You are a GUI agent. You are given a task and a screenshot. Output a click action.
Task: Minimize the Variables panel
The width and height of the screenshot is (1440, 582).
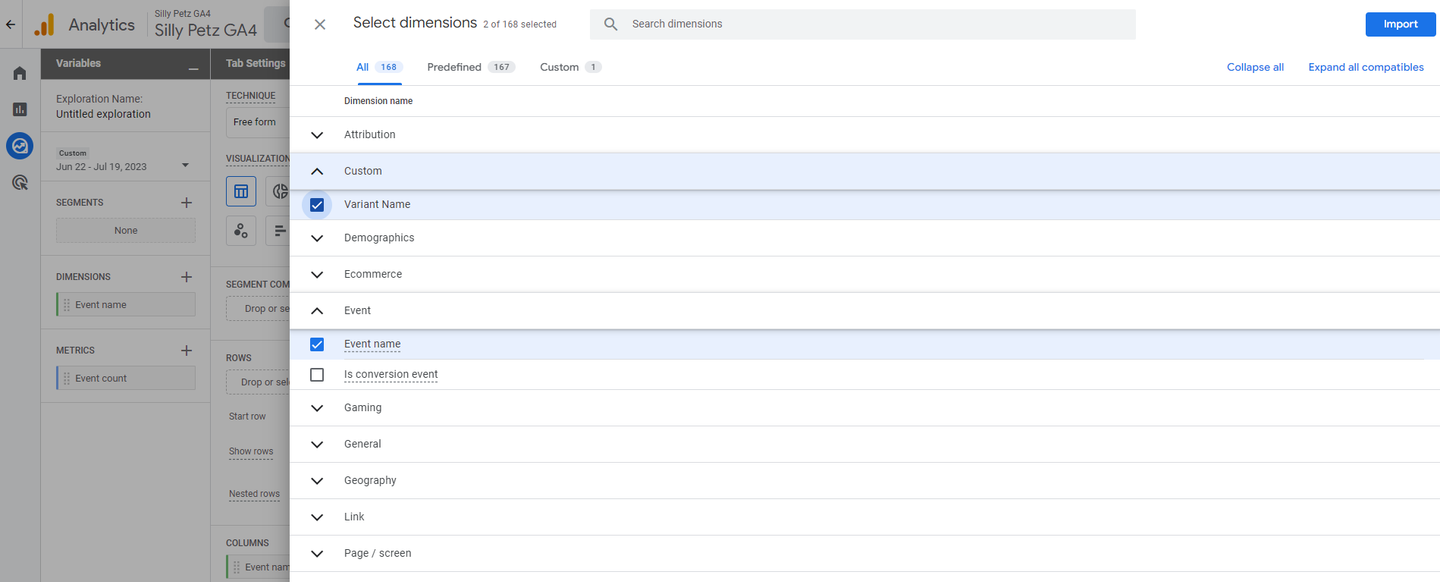[193, 68]
